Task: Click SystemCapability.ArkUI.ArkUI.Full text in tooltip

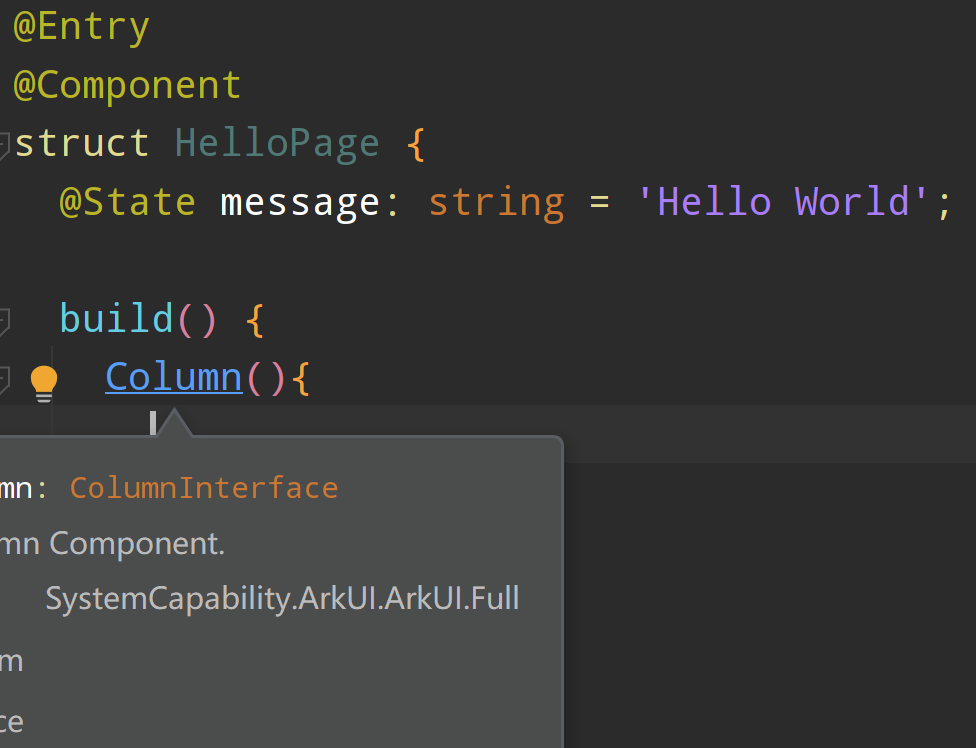Action: tap(282, 598)
